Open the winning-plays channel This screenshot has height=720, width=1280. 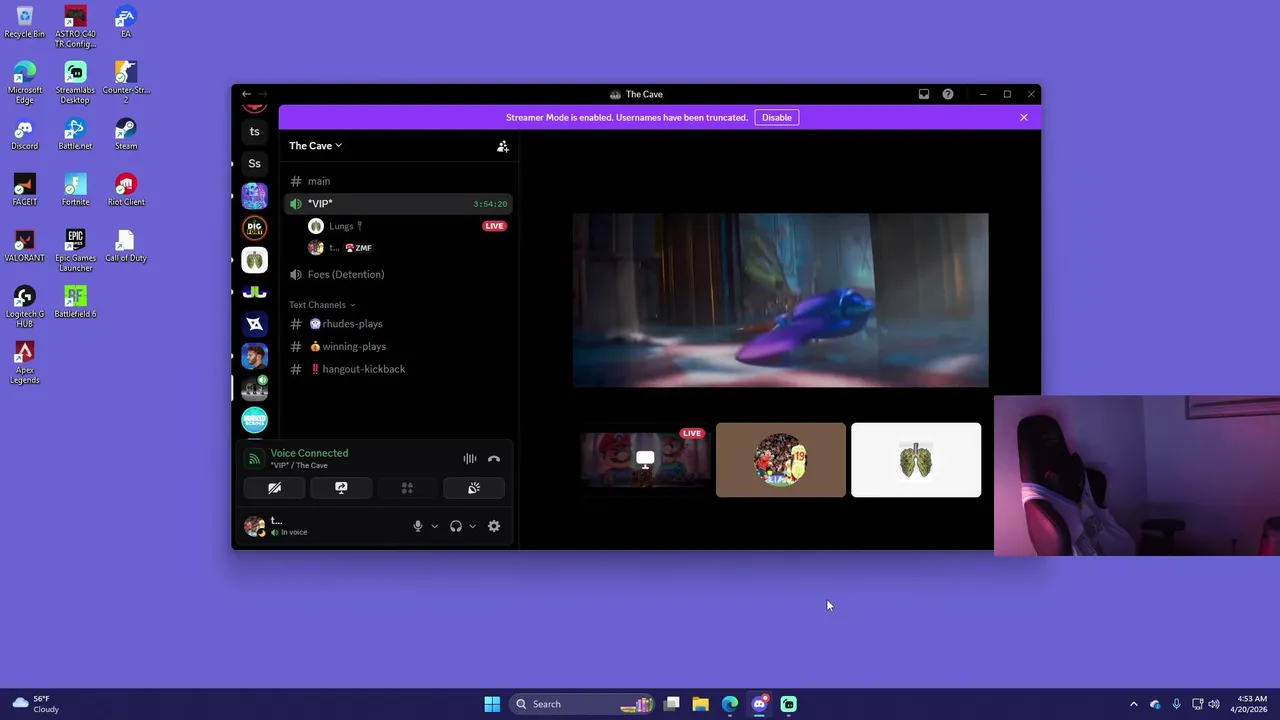398,347
